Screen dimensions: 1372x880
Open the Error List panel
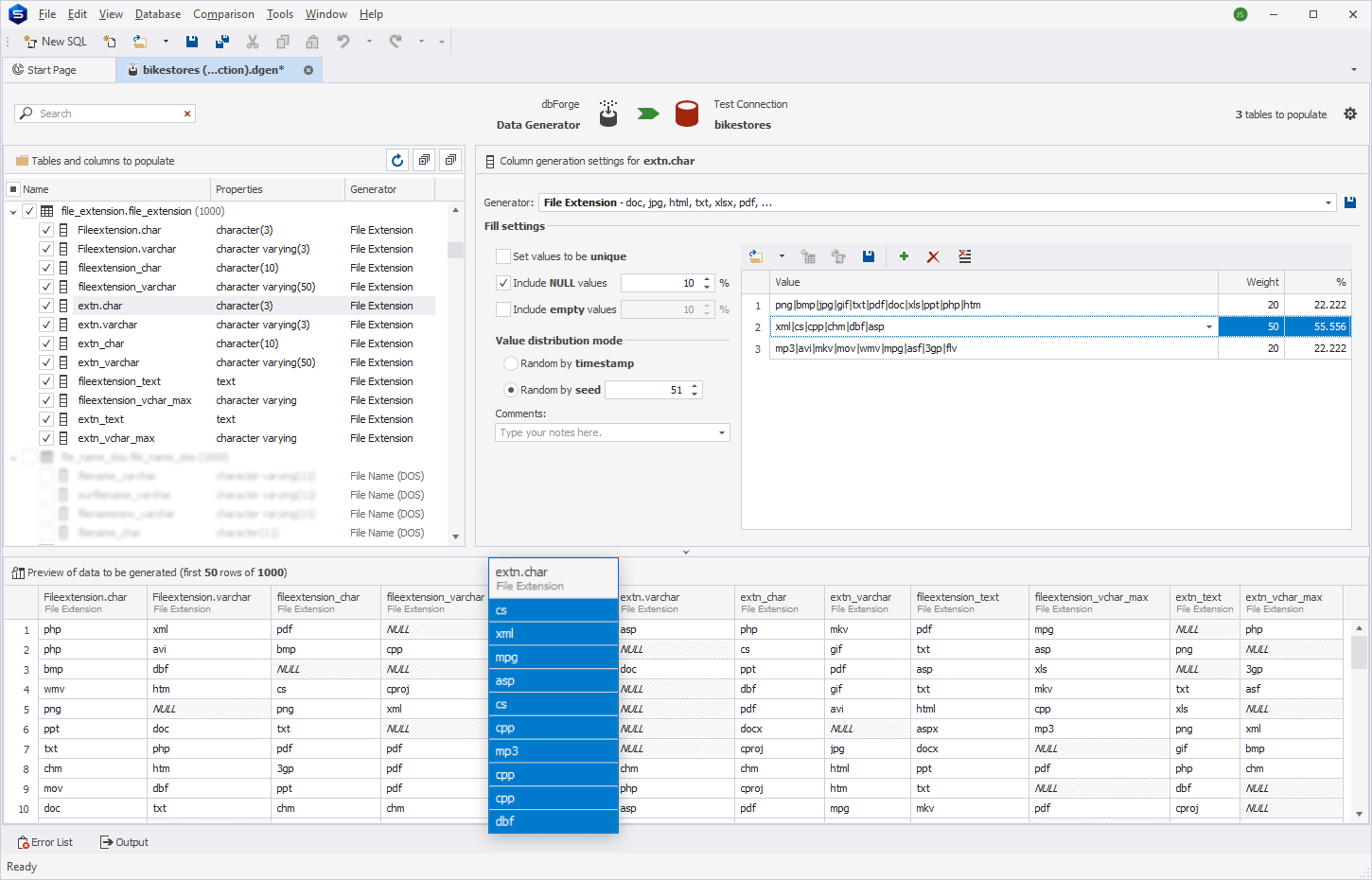[45, 842]
